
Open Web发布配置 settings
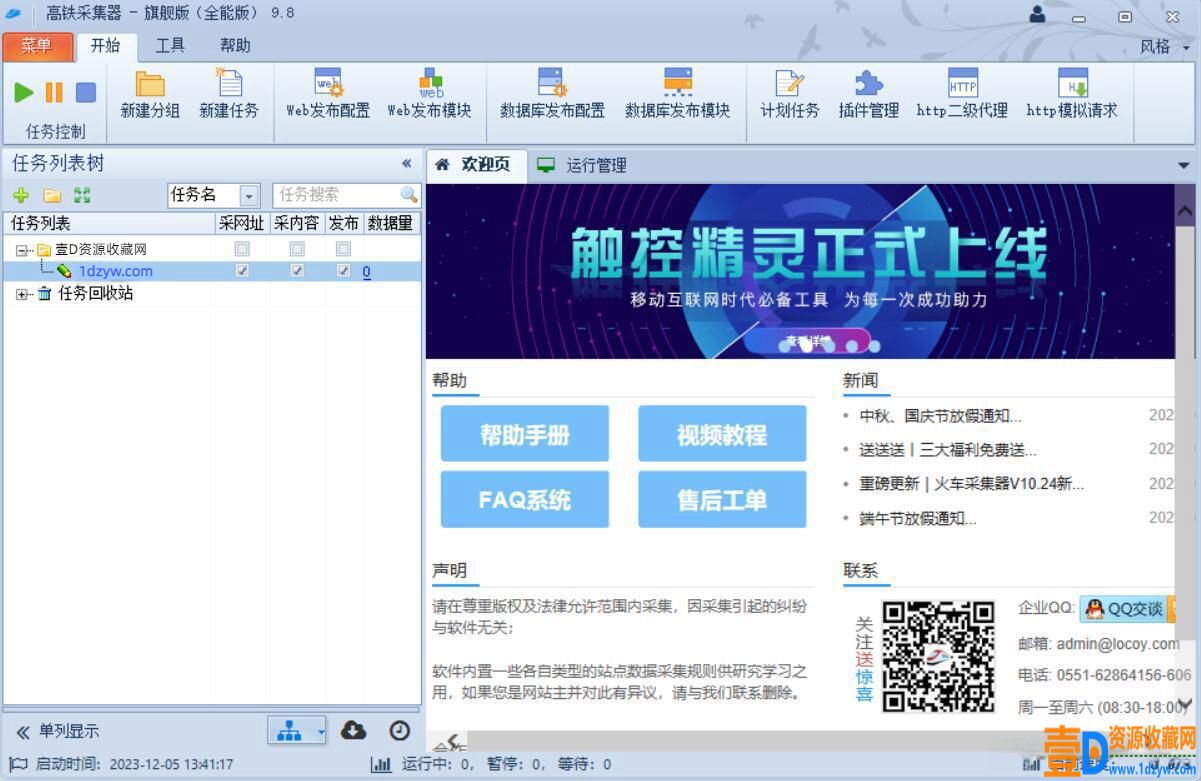pyautogui.click(x=326, y=94)
